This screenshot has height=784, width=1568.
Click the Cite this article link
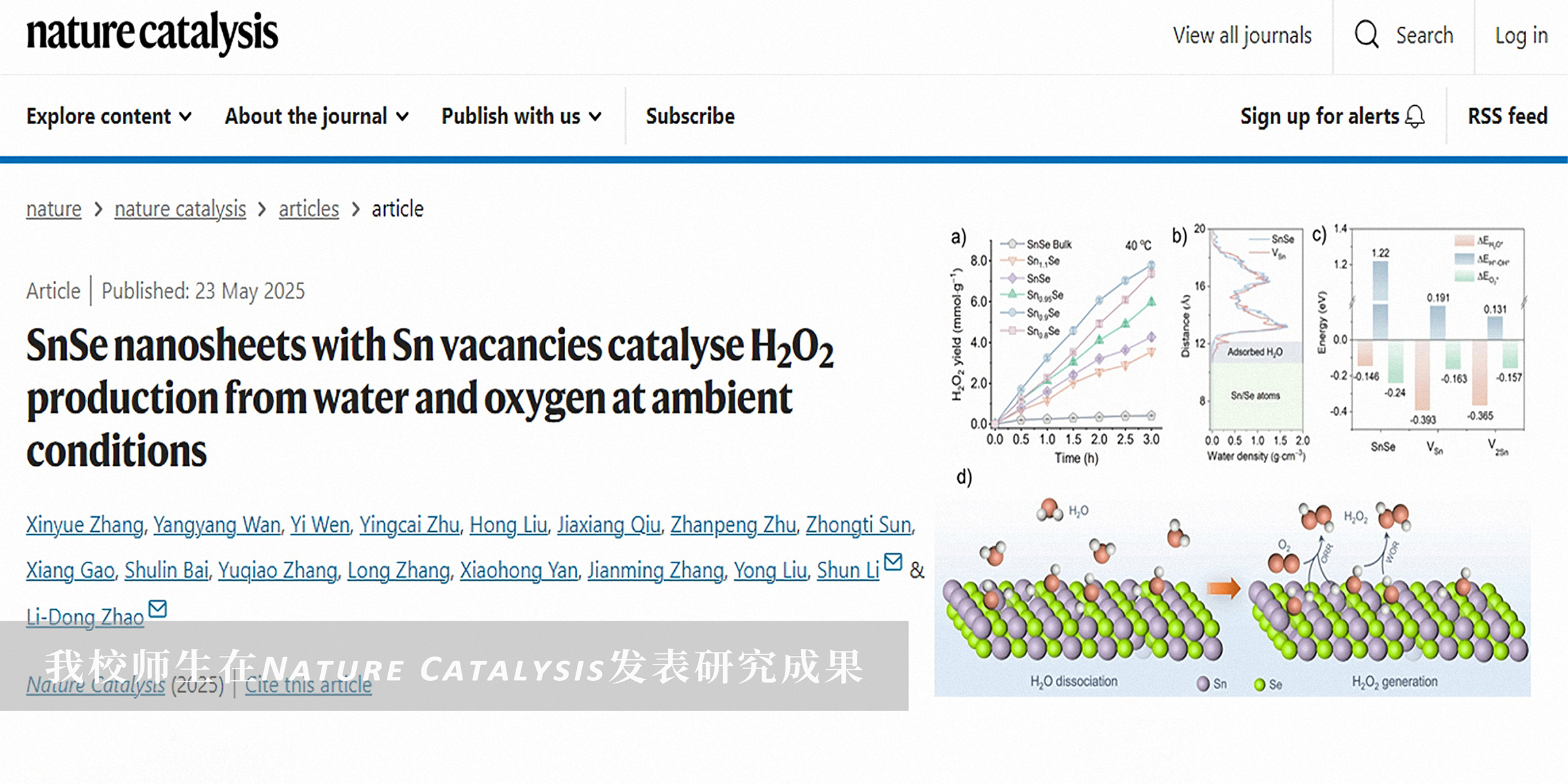(x=308, y=685)
